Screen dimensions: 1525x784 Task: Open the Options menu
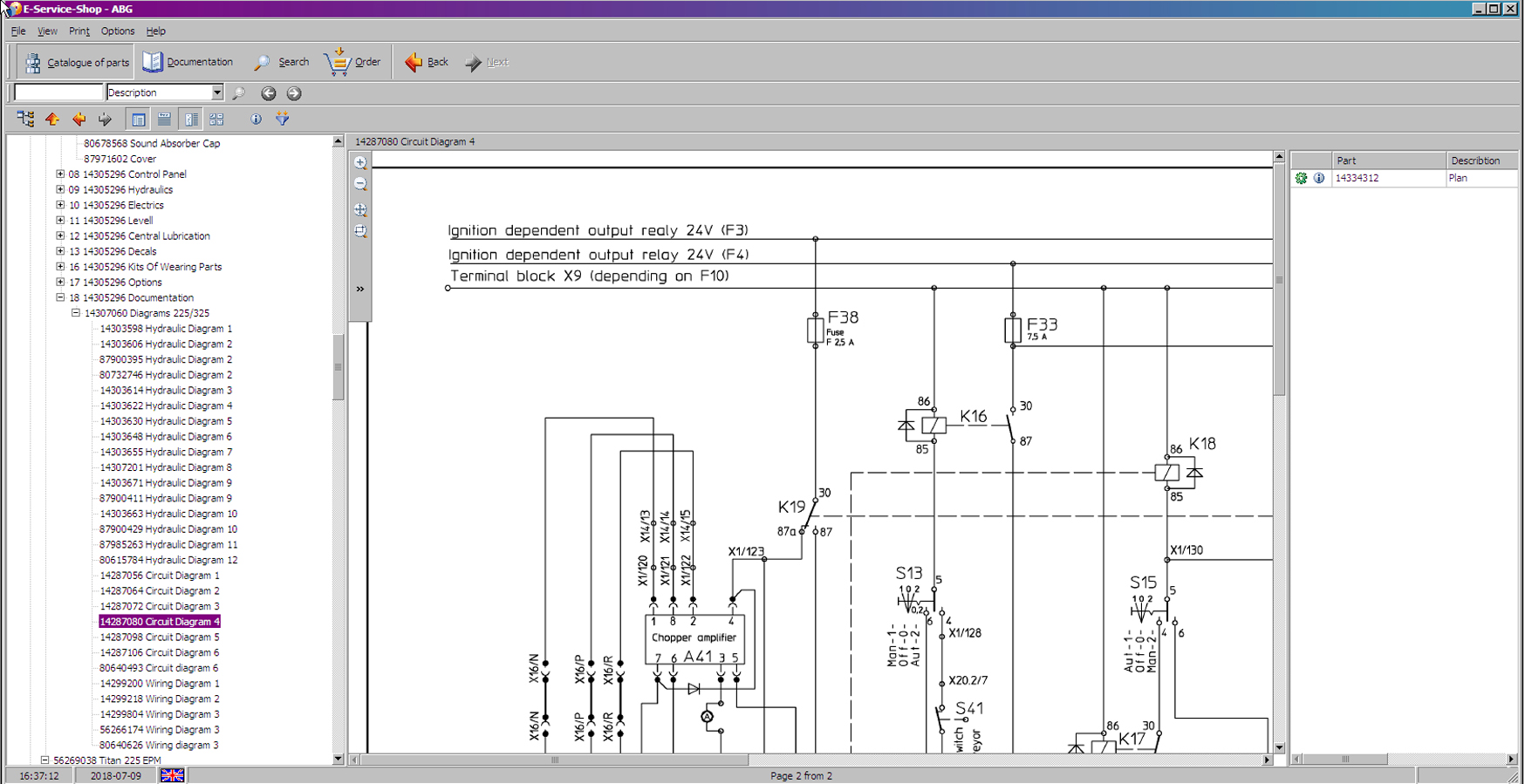(x=117, y=31)
